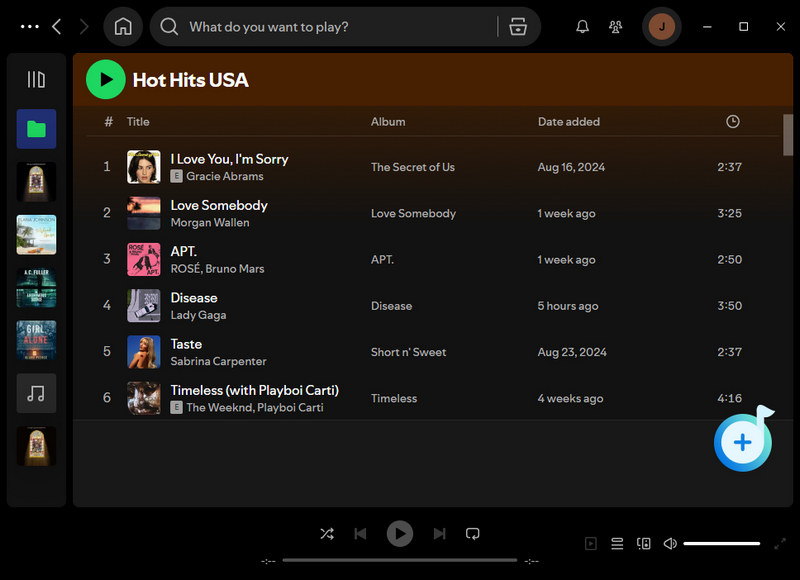Open Connect to a device icon
800x580 pixels.
coord(643,544)
